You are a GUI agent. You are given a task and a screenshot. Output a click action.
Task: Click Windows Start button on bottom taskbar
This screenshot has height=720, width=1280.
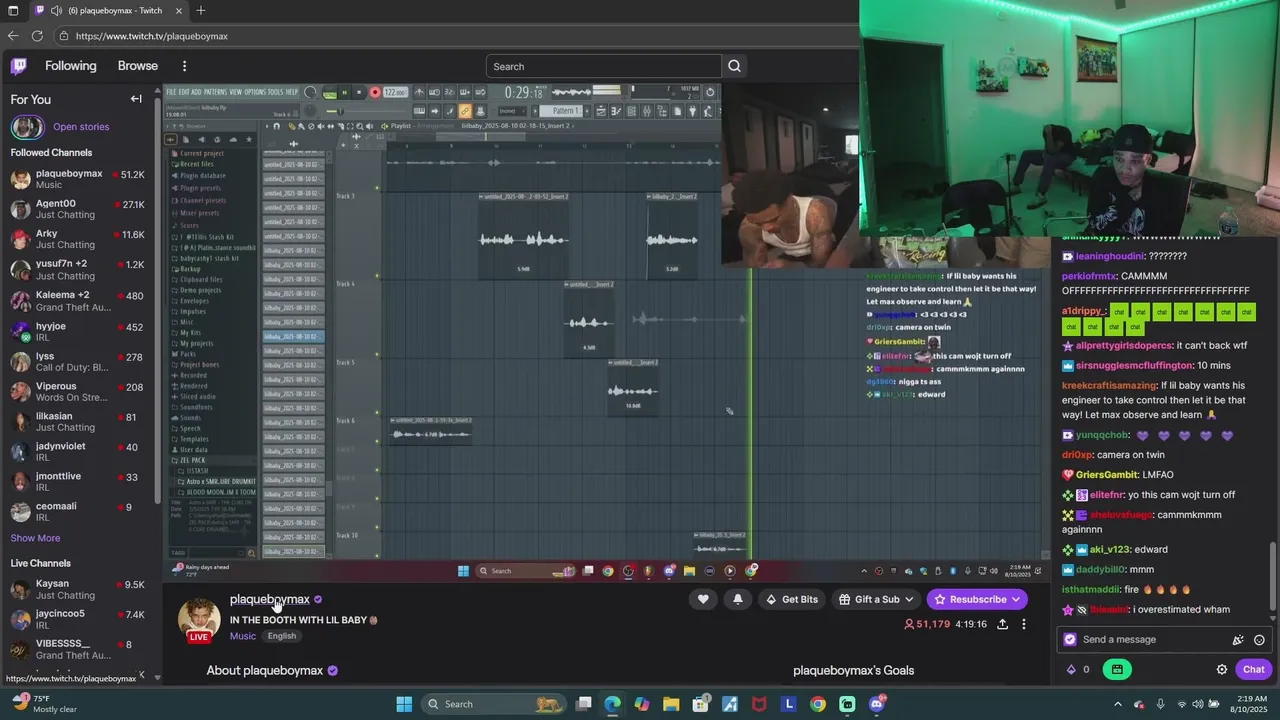(x=404, y=704)
